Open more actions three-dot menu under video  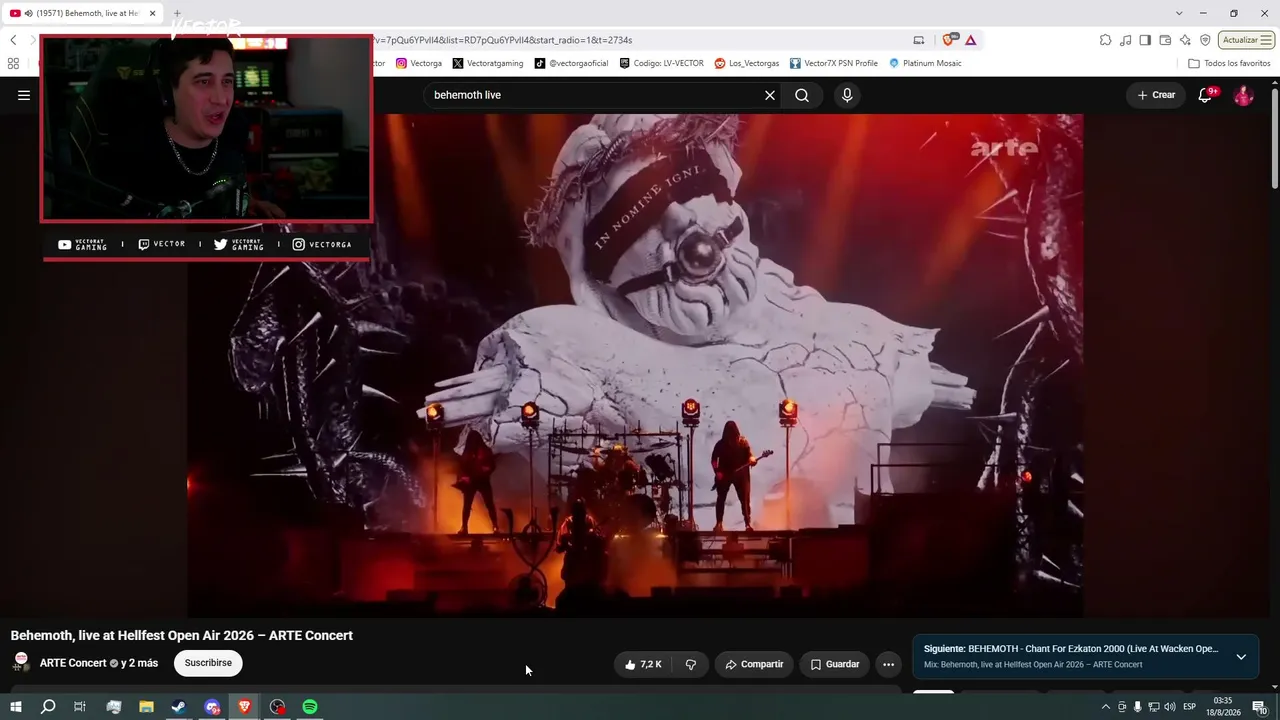[x=888, y=664]
